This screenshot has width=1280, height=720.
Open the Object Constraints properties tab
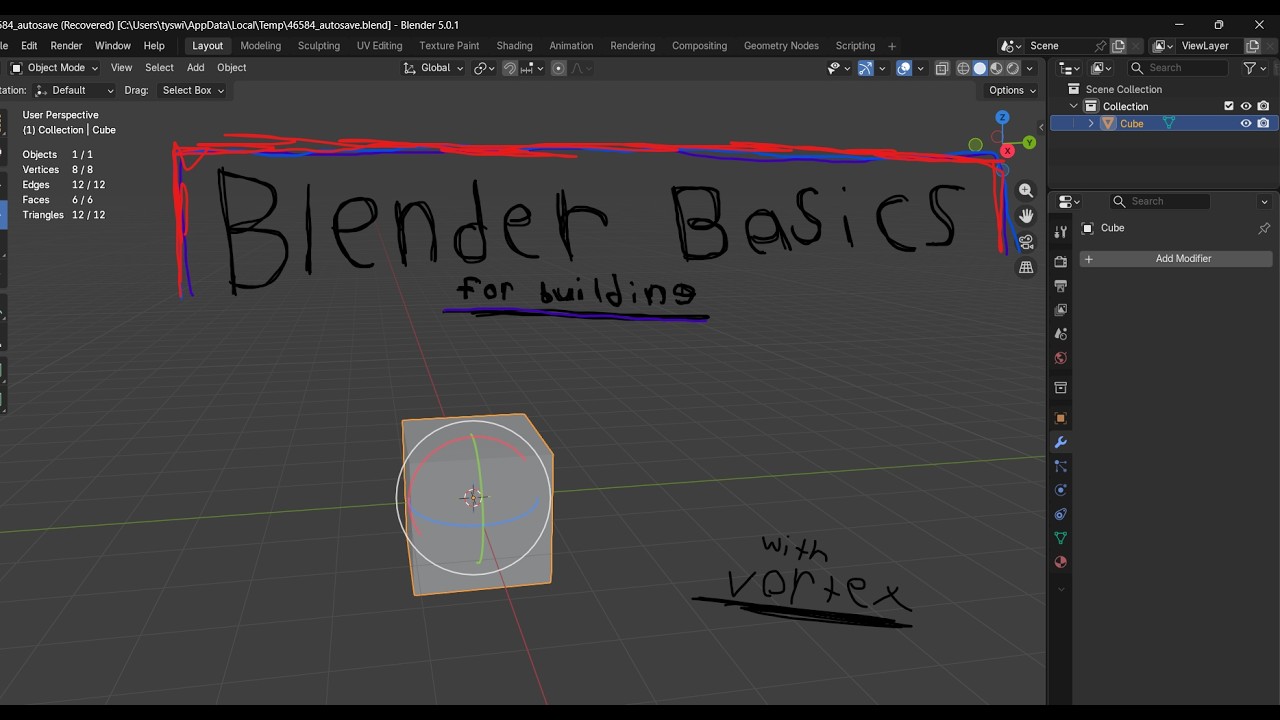[1061, 514]
